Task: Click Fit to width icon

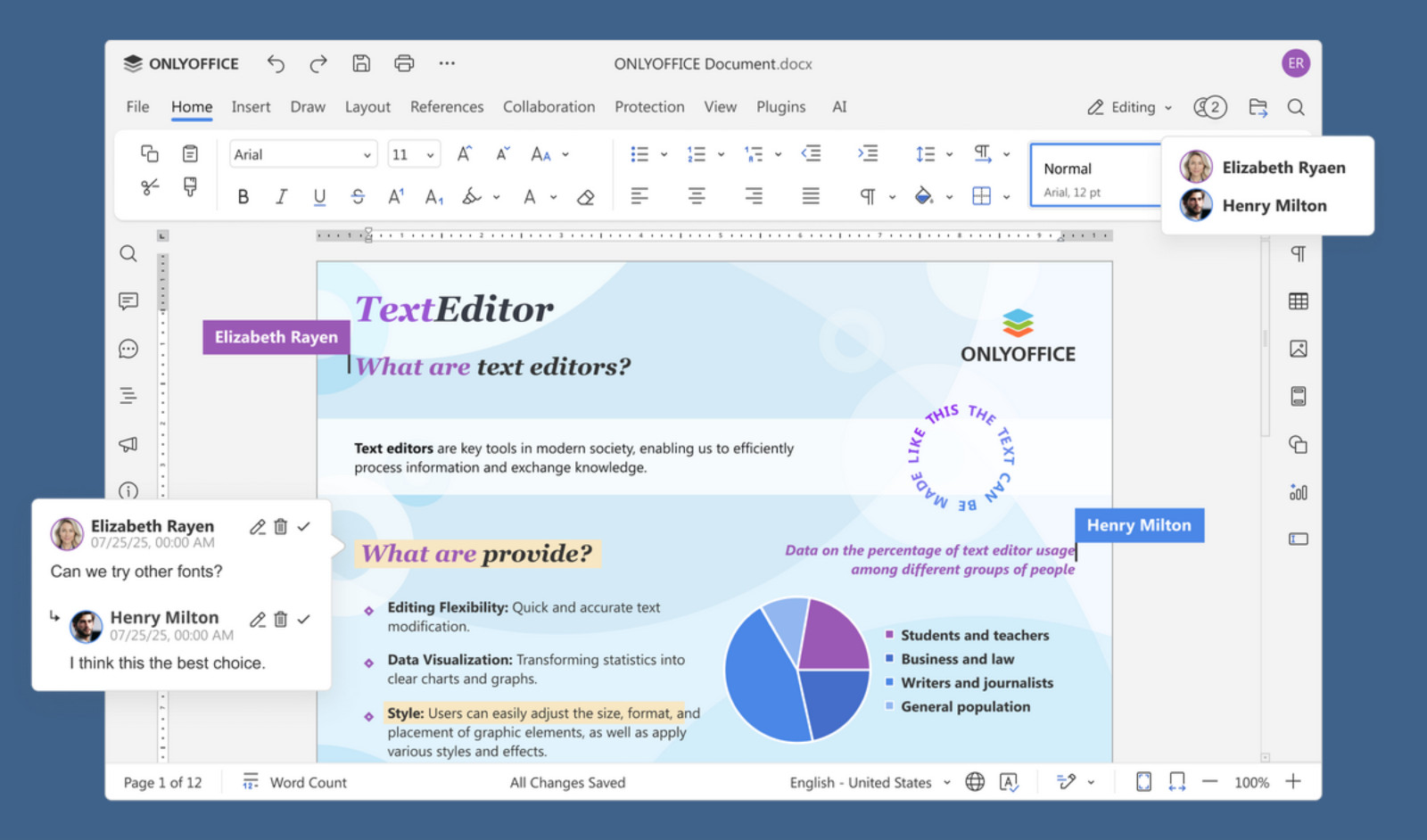Action: [x=1177, y=782]
